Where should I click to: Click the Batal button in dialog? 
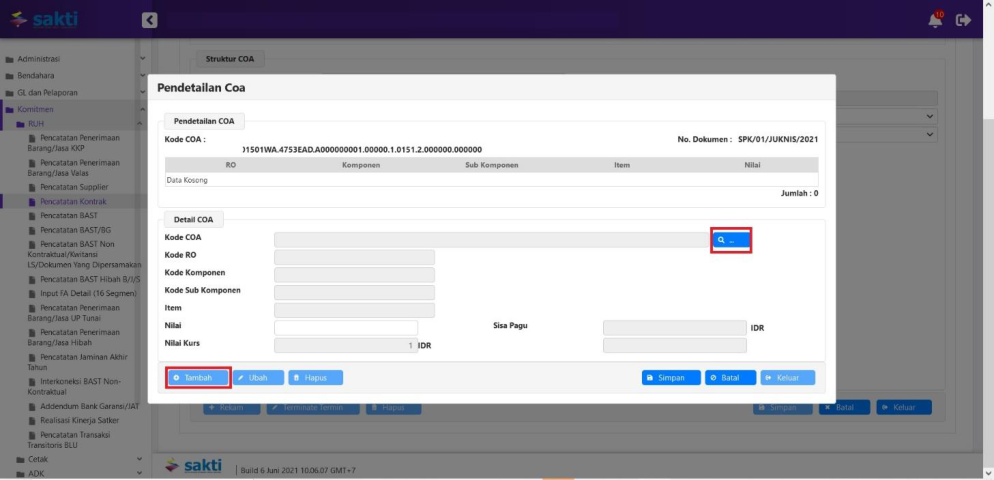tap(730, 377)
